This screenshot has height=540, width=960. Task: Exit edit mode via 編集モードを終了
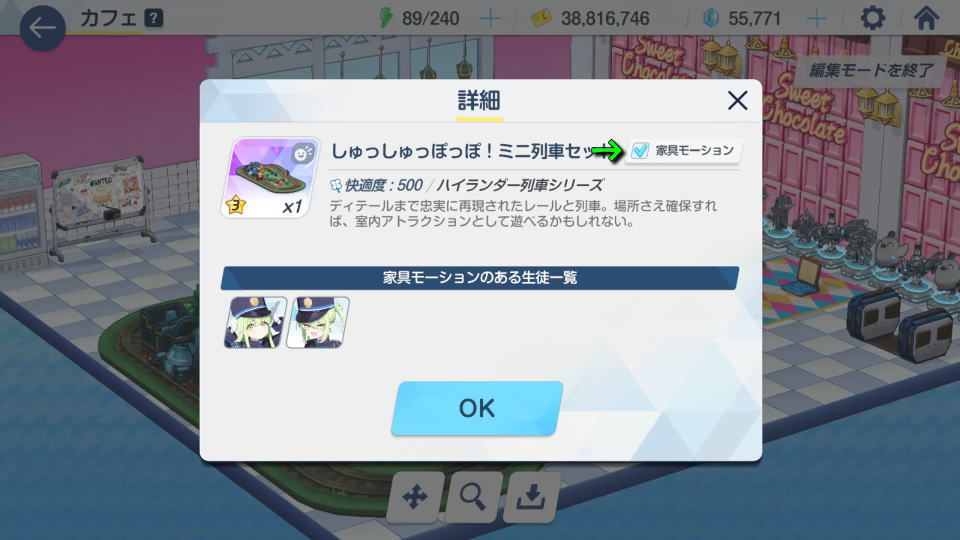(871, 70)
